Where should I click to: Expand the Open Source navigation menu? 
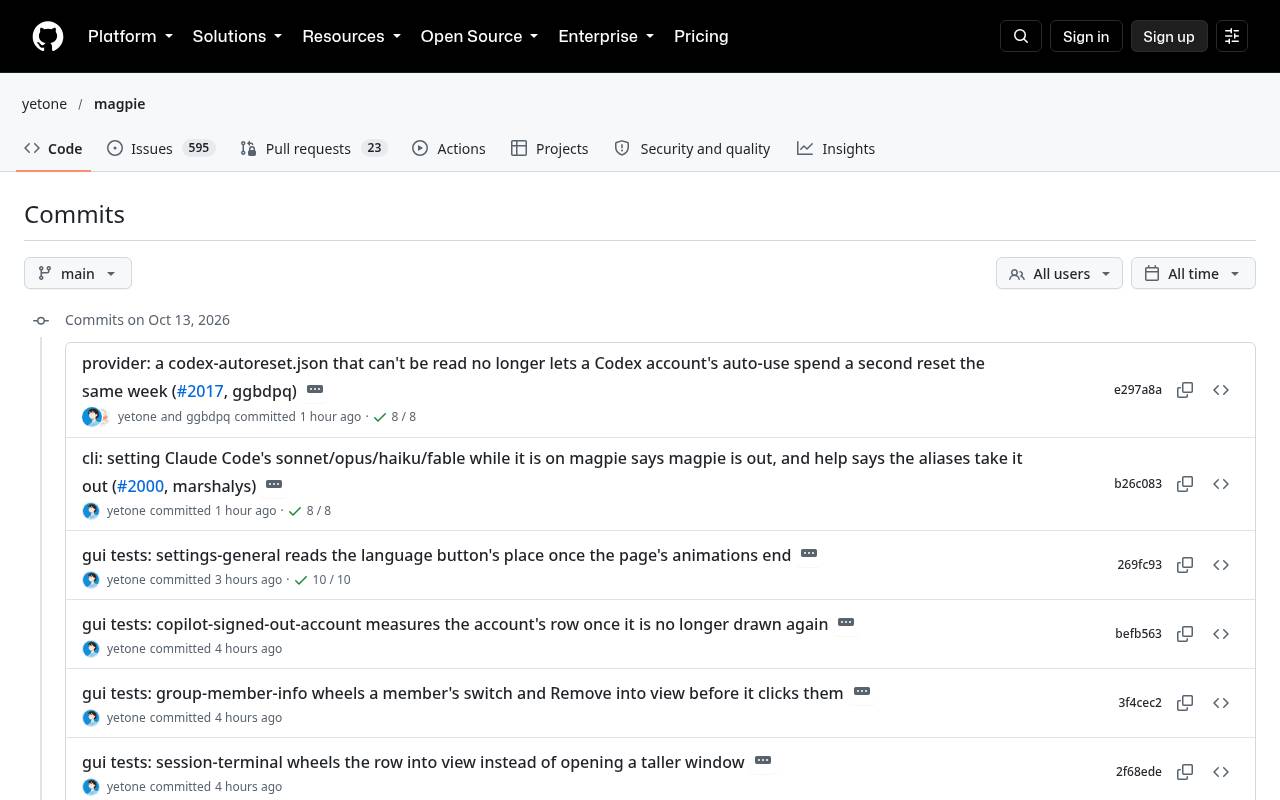(479, 36)
